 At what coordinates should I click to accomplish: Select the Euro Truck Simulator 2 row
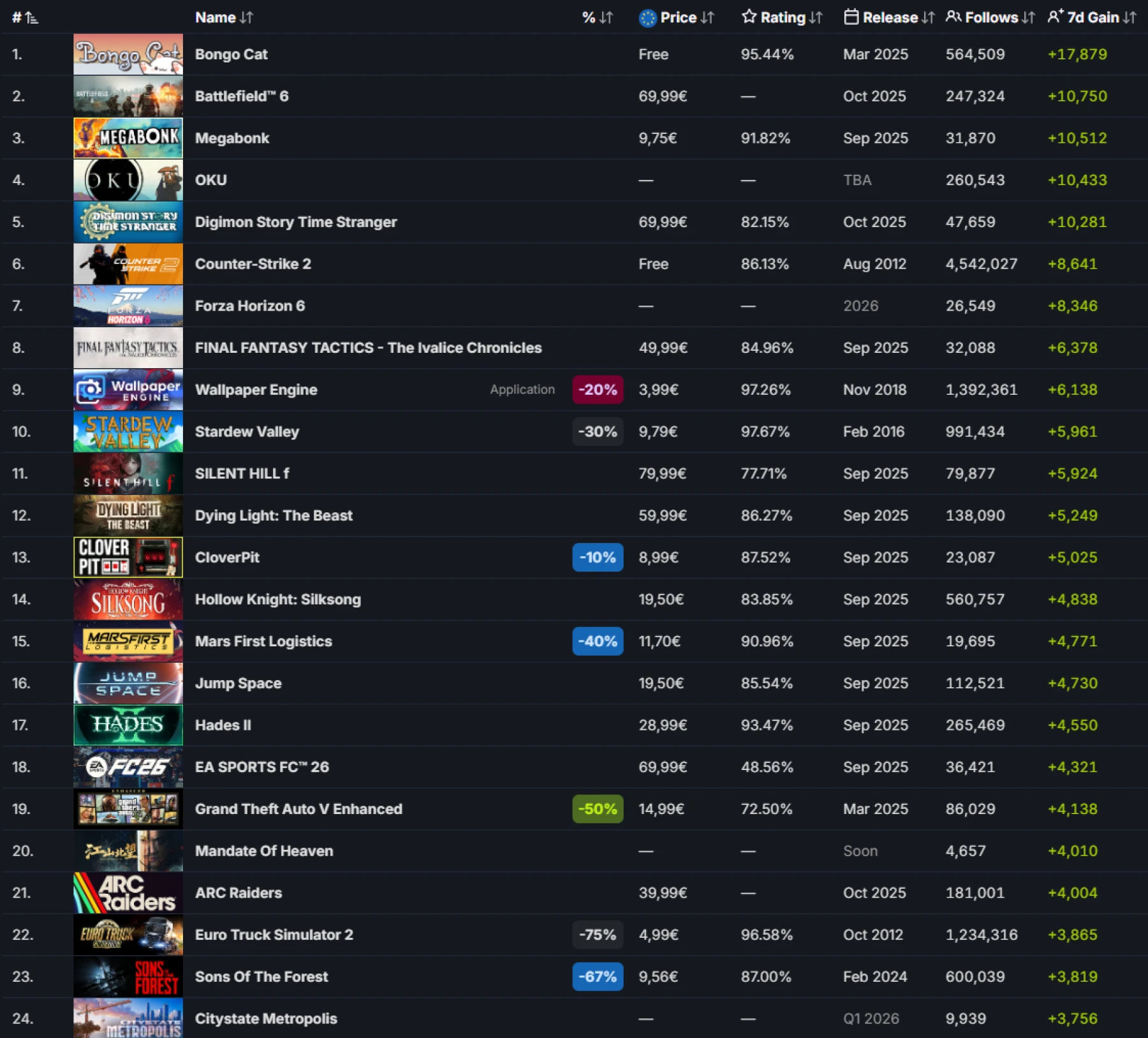coord(274,935)
